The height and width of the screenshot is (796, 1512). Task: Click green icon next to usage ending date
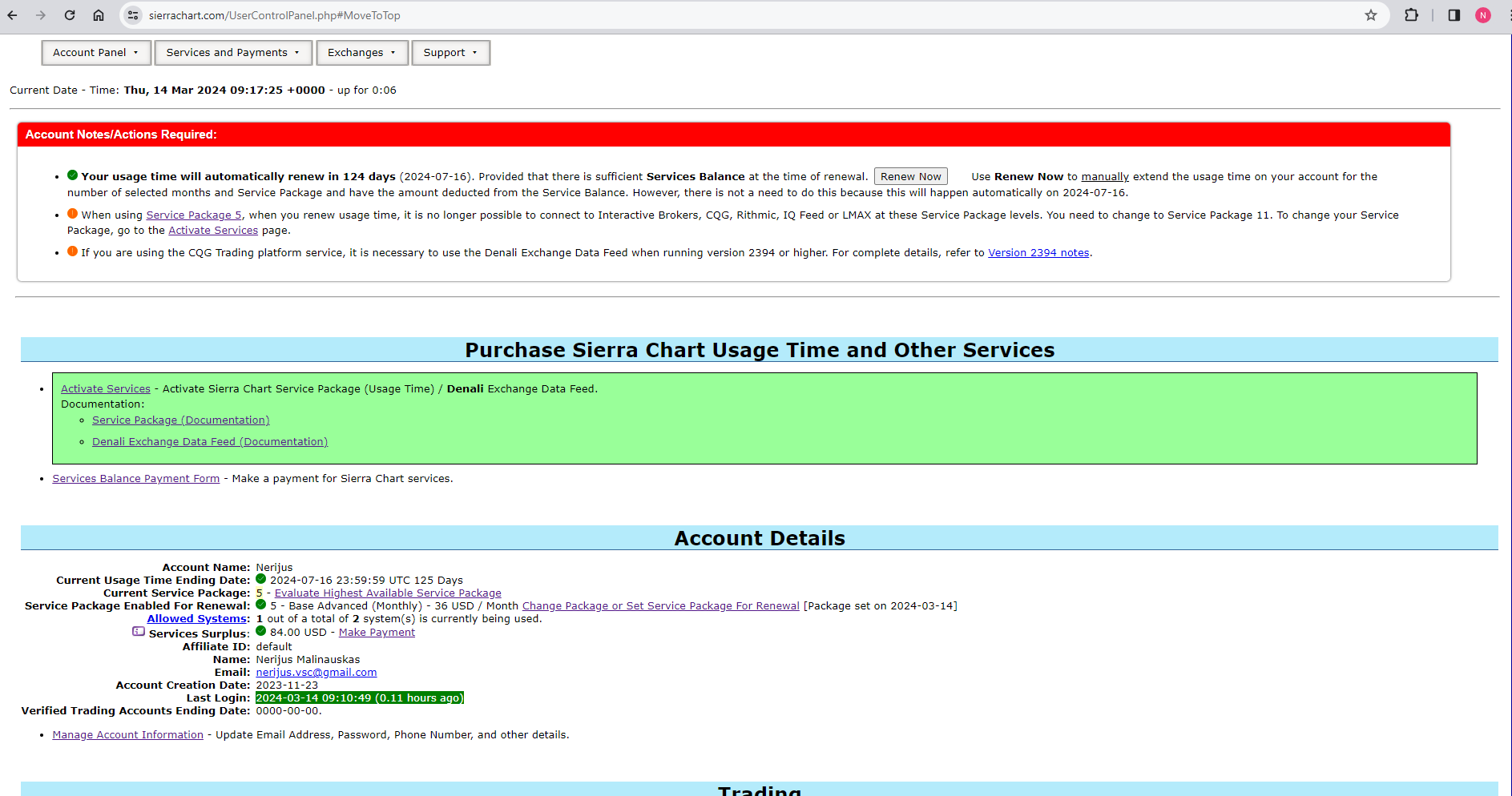260,579
